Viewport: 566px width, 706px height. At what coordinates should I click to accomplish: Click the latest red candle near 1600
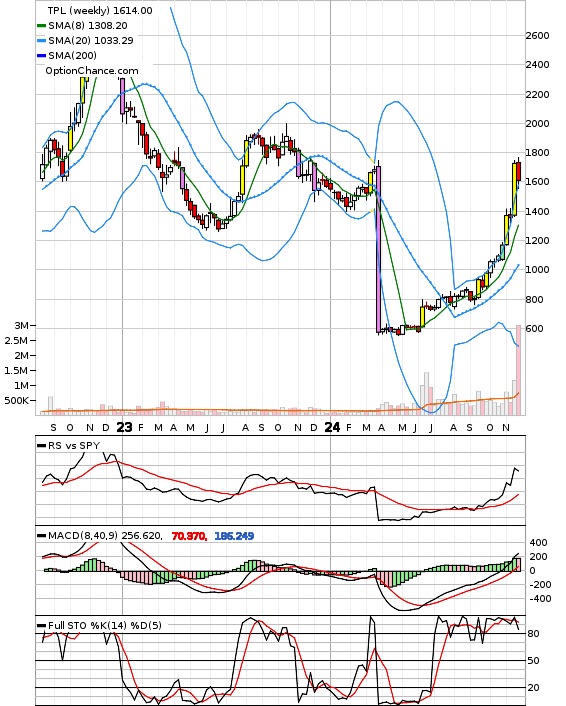[x=519, y=172]
